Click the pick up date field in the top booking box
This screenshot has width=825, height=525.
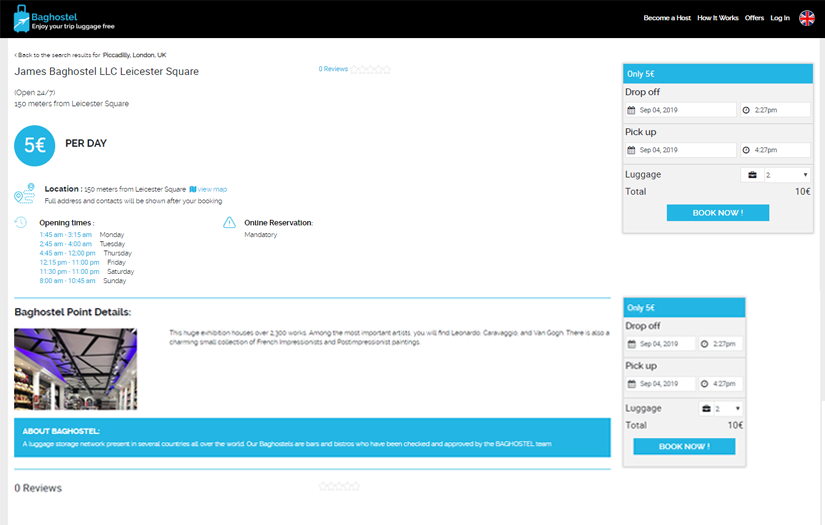coord(680,150)
